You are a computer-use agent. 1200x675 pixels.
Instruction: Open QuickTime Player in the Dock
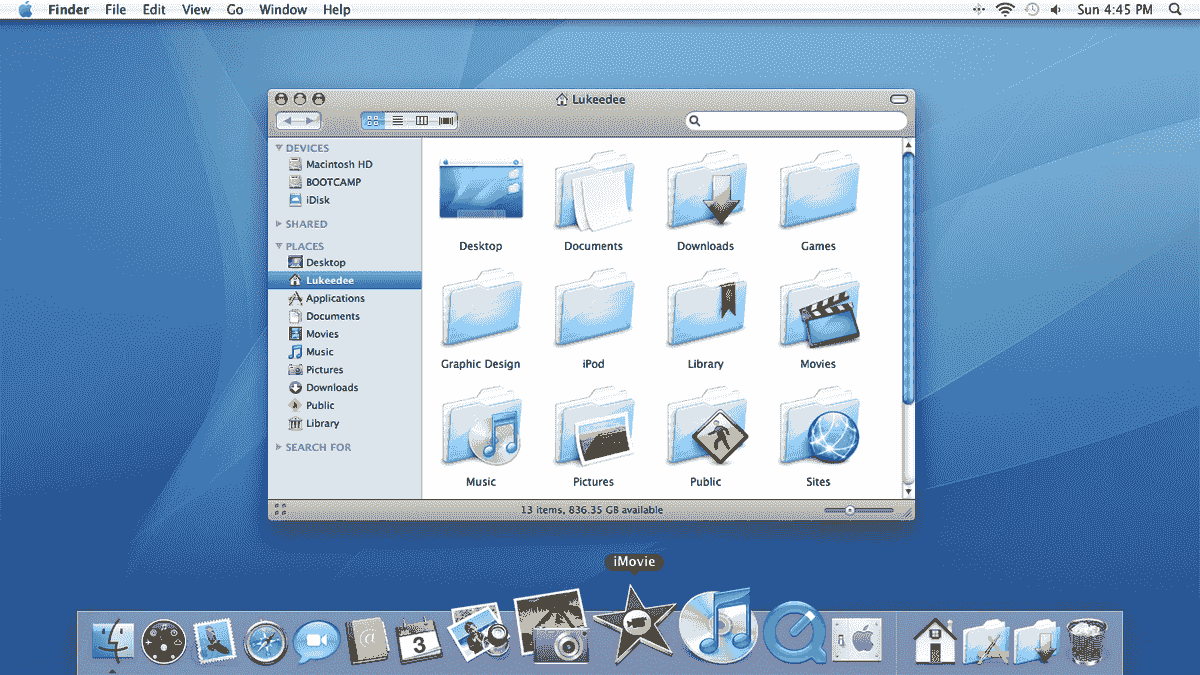795,632
